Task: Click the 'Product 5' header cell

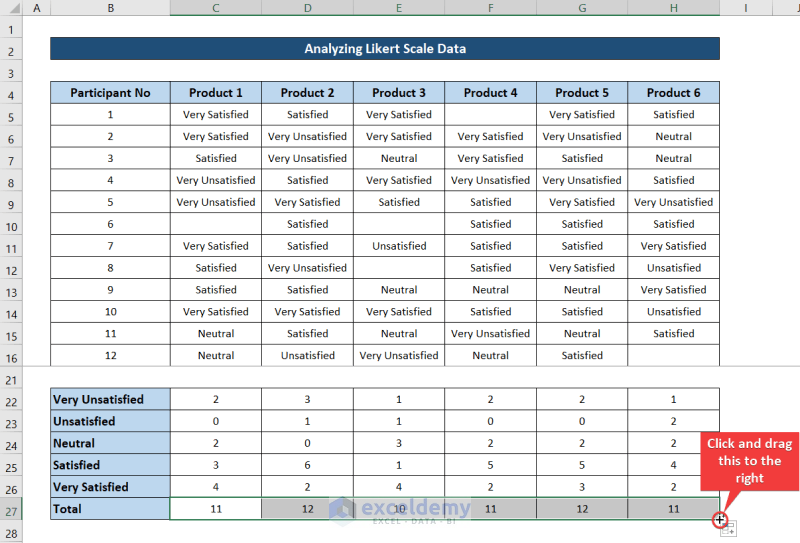Action: click(x=582, y=93)
